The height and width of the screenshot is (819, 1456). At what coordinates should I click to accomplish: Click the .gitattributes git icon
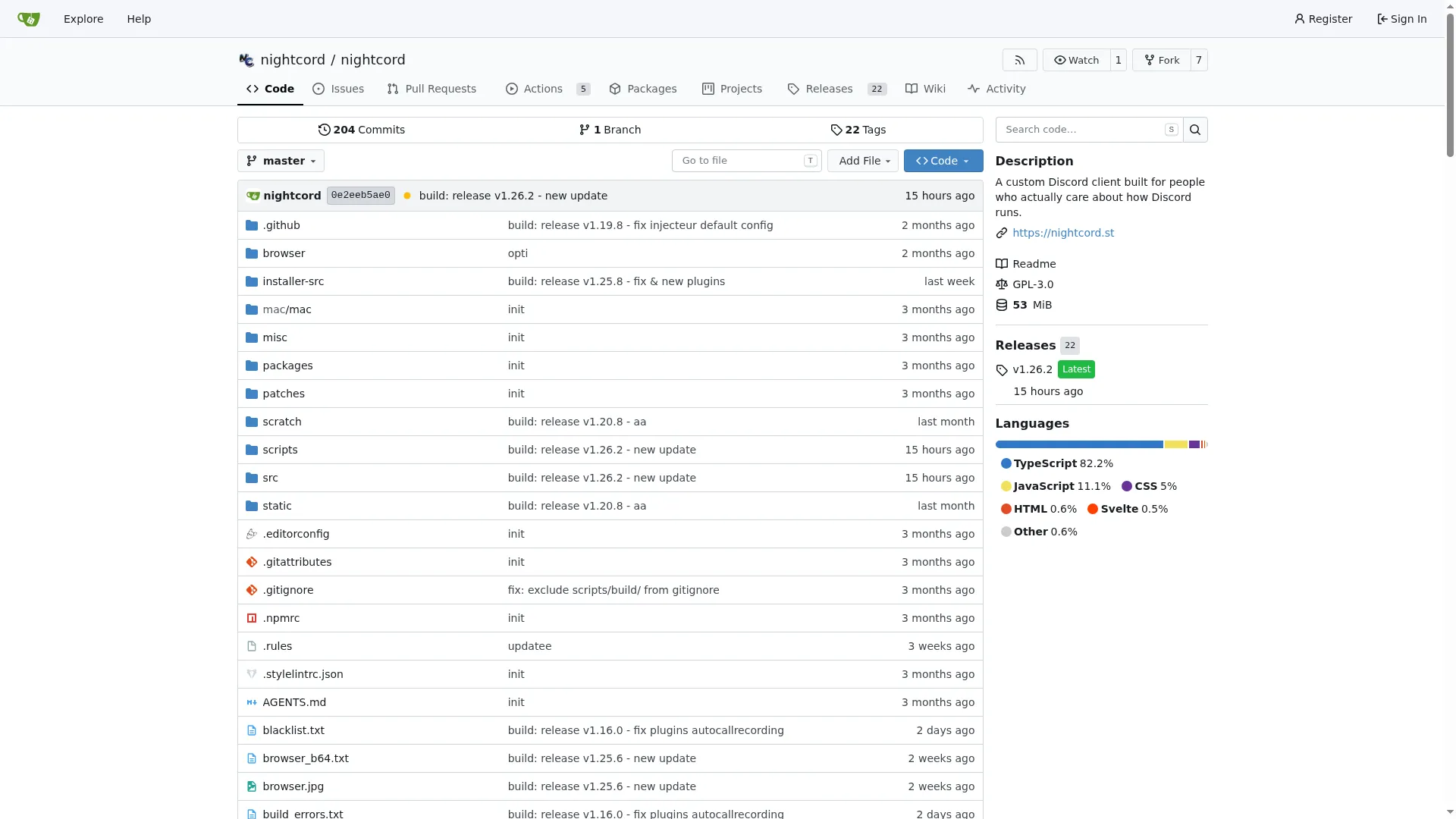tap(252, 562)
